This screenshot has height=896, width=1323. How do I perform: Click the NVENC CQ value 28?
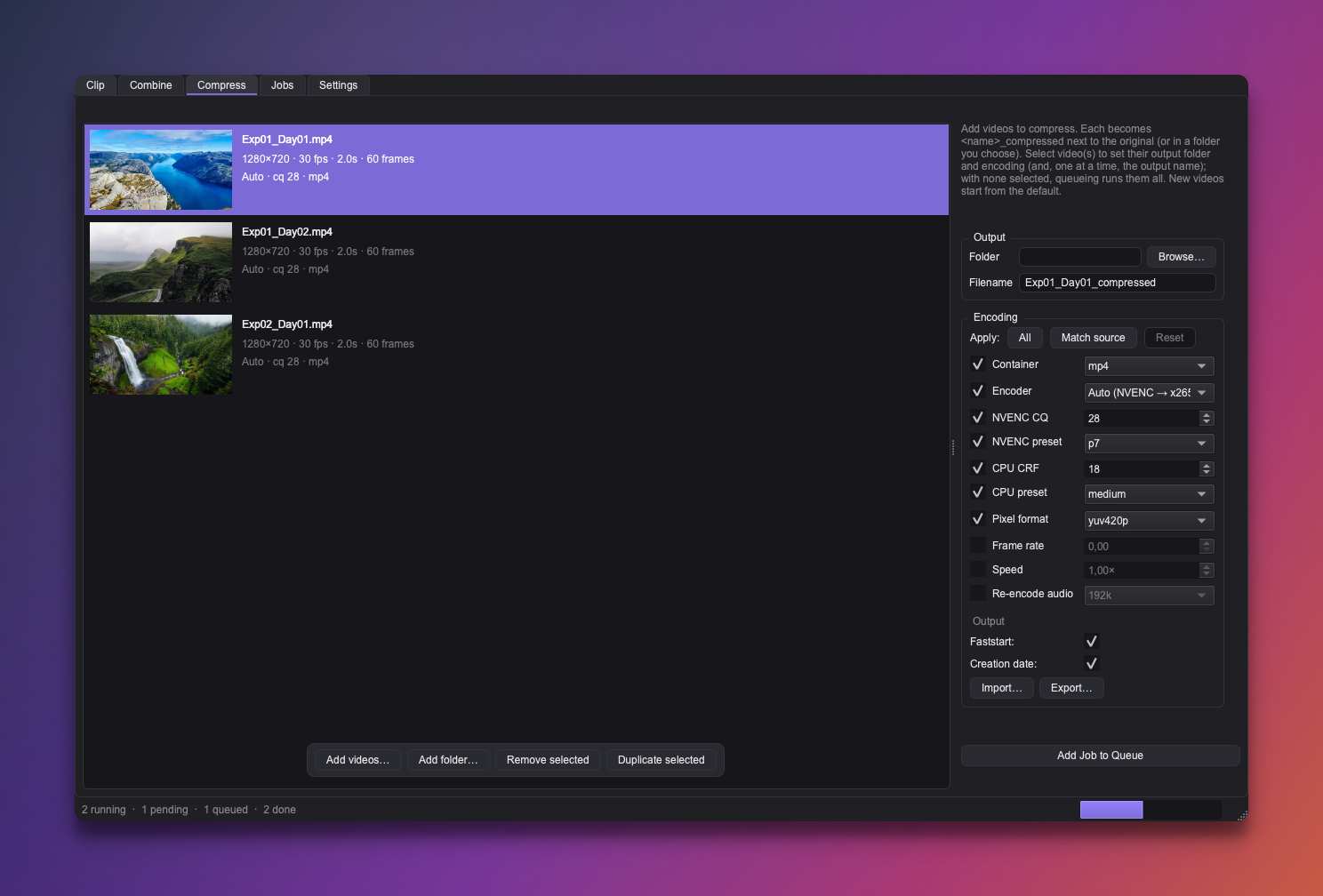point(1142,419)
